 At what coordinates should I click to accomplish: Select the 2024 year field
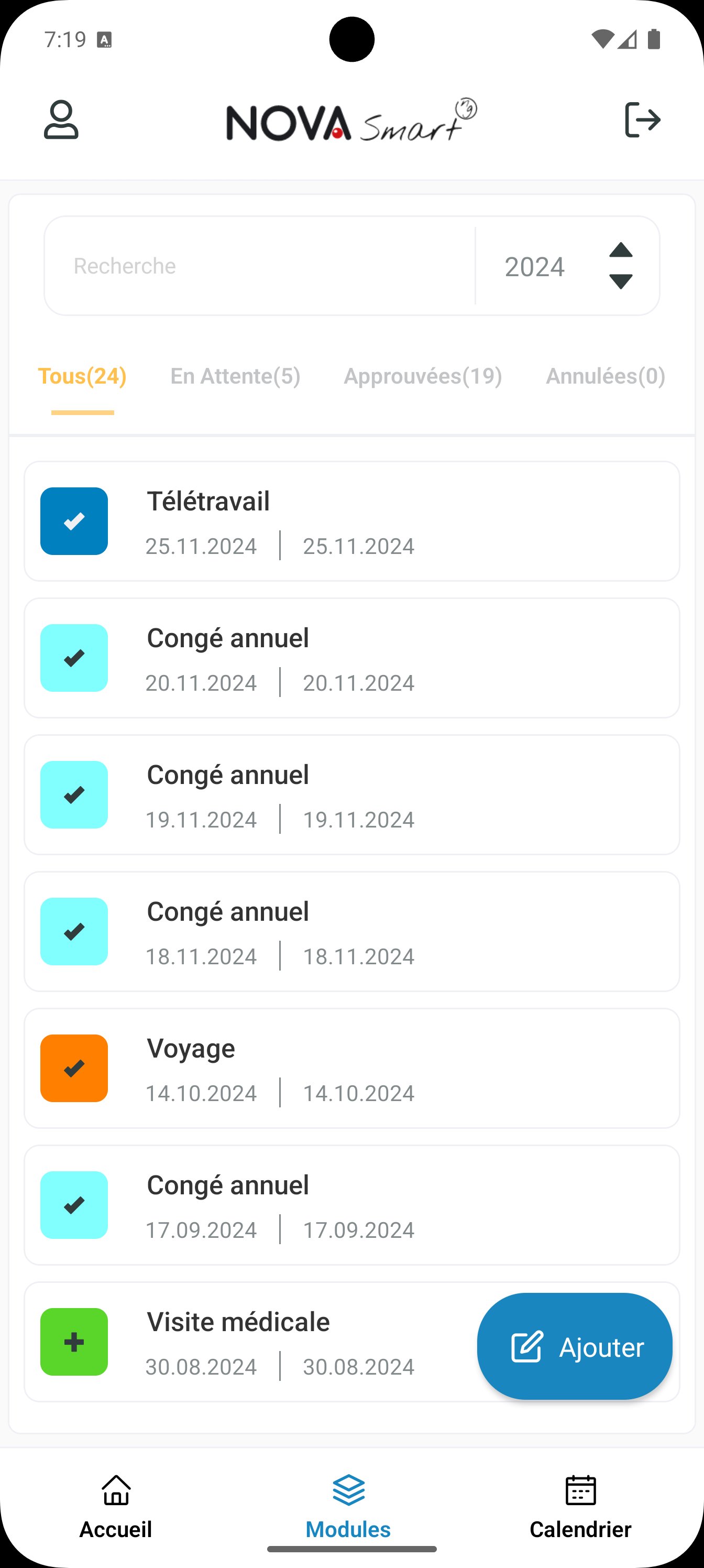pos(534,267)
